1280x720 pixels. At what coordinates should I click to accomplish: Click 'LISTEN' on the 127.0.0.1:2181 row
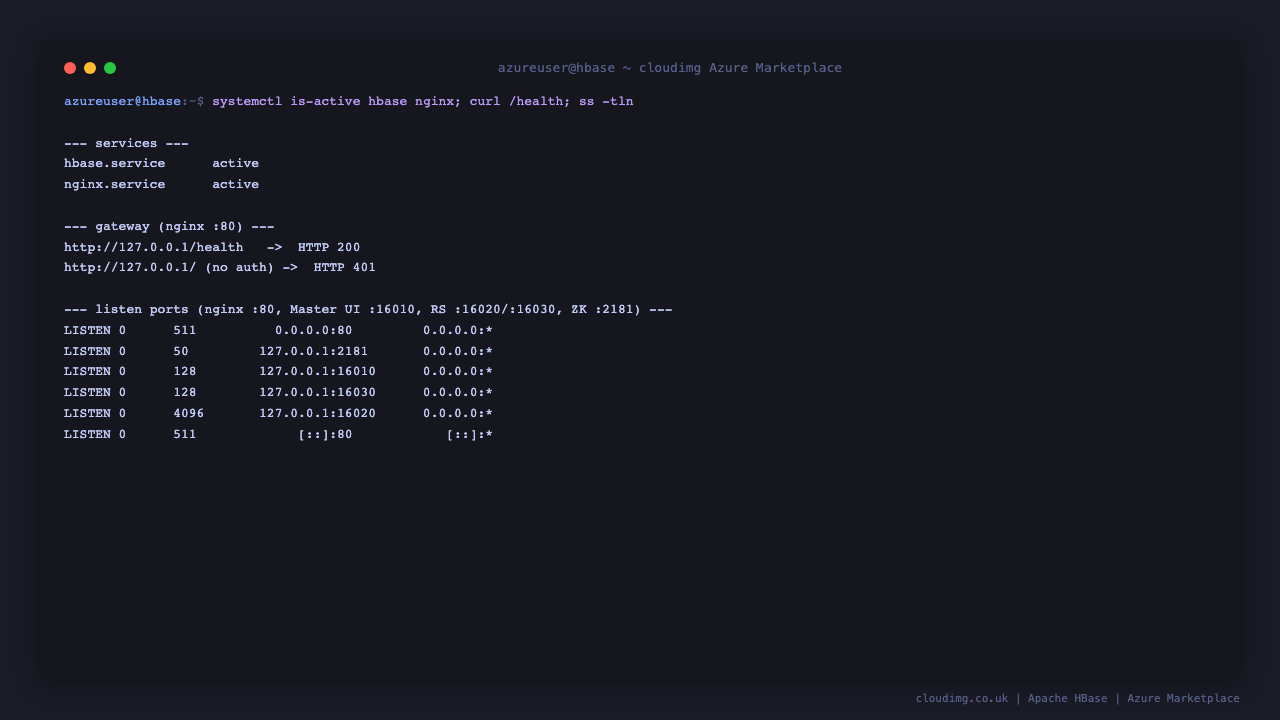coord(87,352)
